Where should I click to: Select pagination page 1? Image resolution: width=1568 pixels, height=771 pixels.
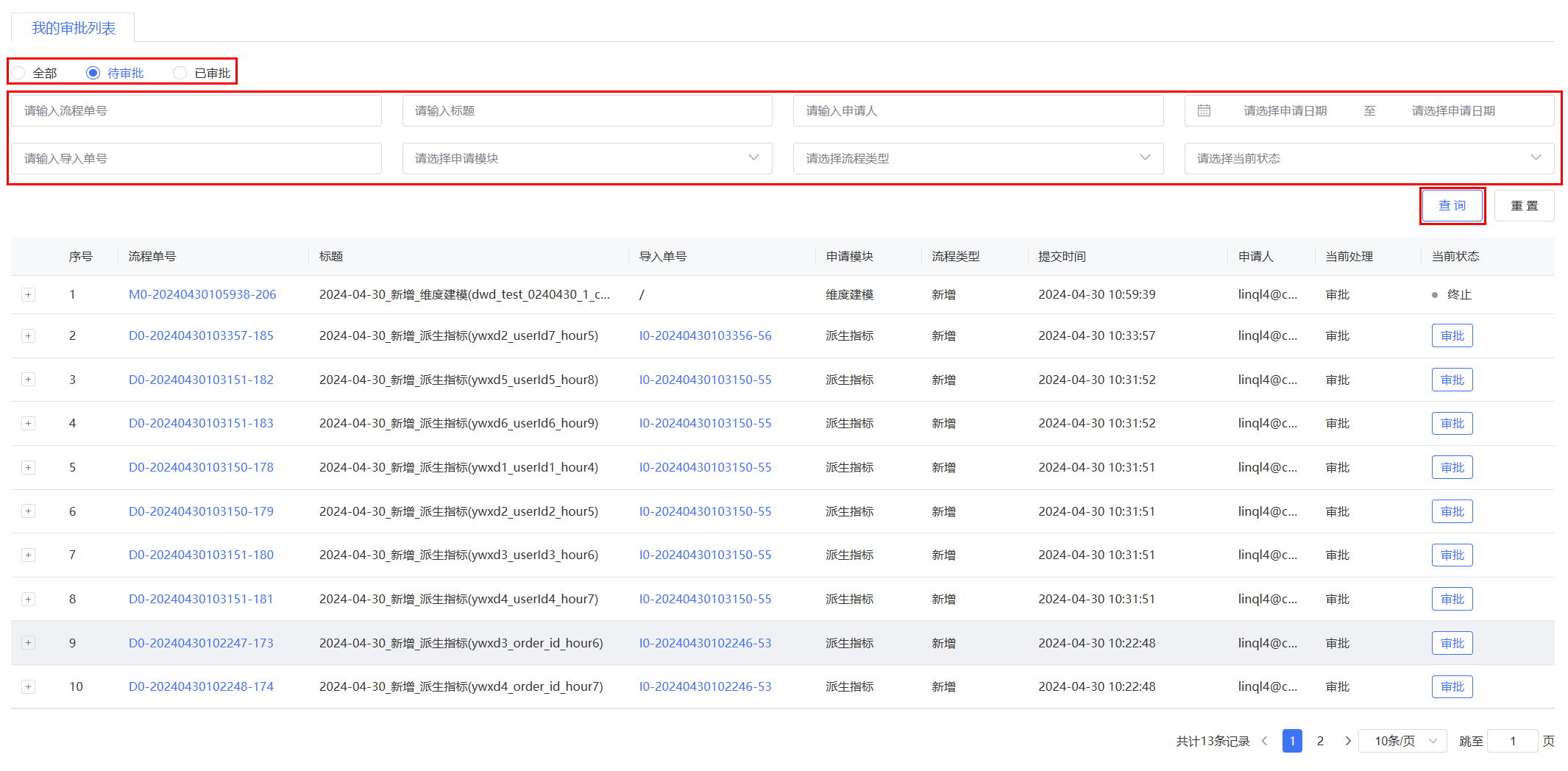click(1292, 741)
